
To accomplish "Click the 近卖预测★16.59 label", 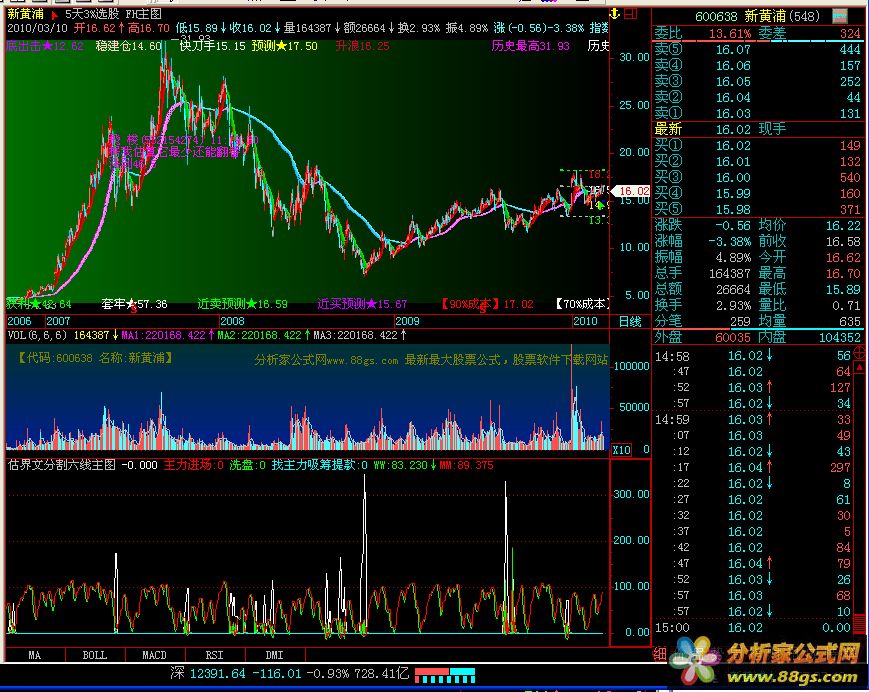I will (x=243, y=304).
